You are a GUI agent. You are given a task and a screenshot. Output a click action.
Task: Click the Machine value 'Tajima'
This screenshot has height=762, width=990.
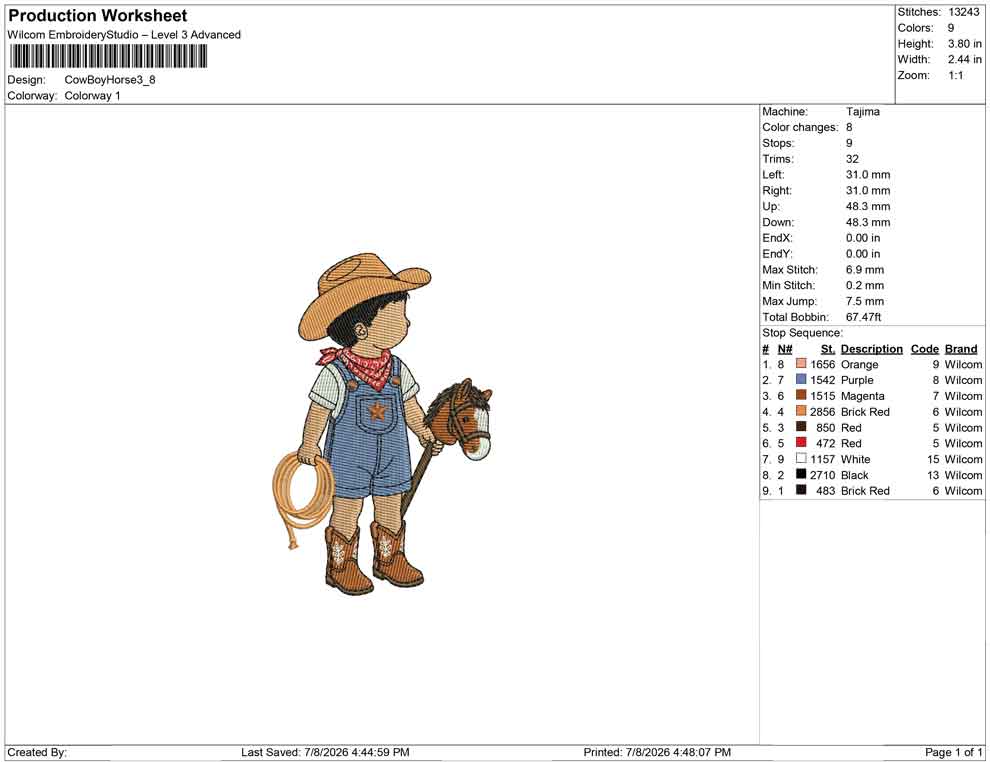(863, 111)
